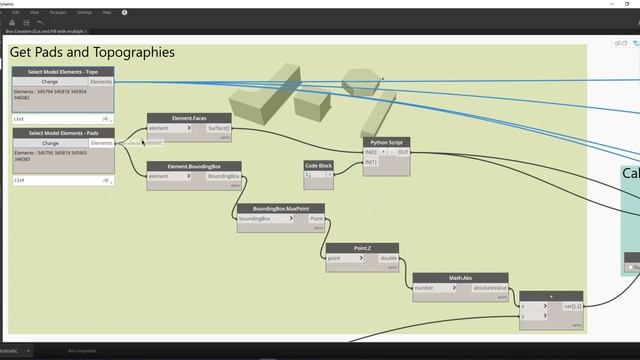640x360 pixels.
Task: Expand y port chevron on + node
Action: [x=544, y=316]
